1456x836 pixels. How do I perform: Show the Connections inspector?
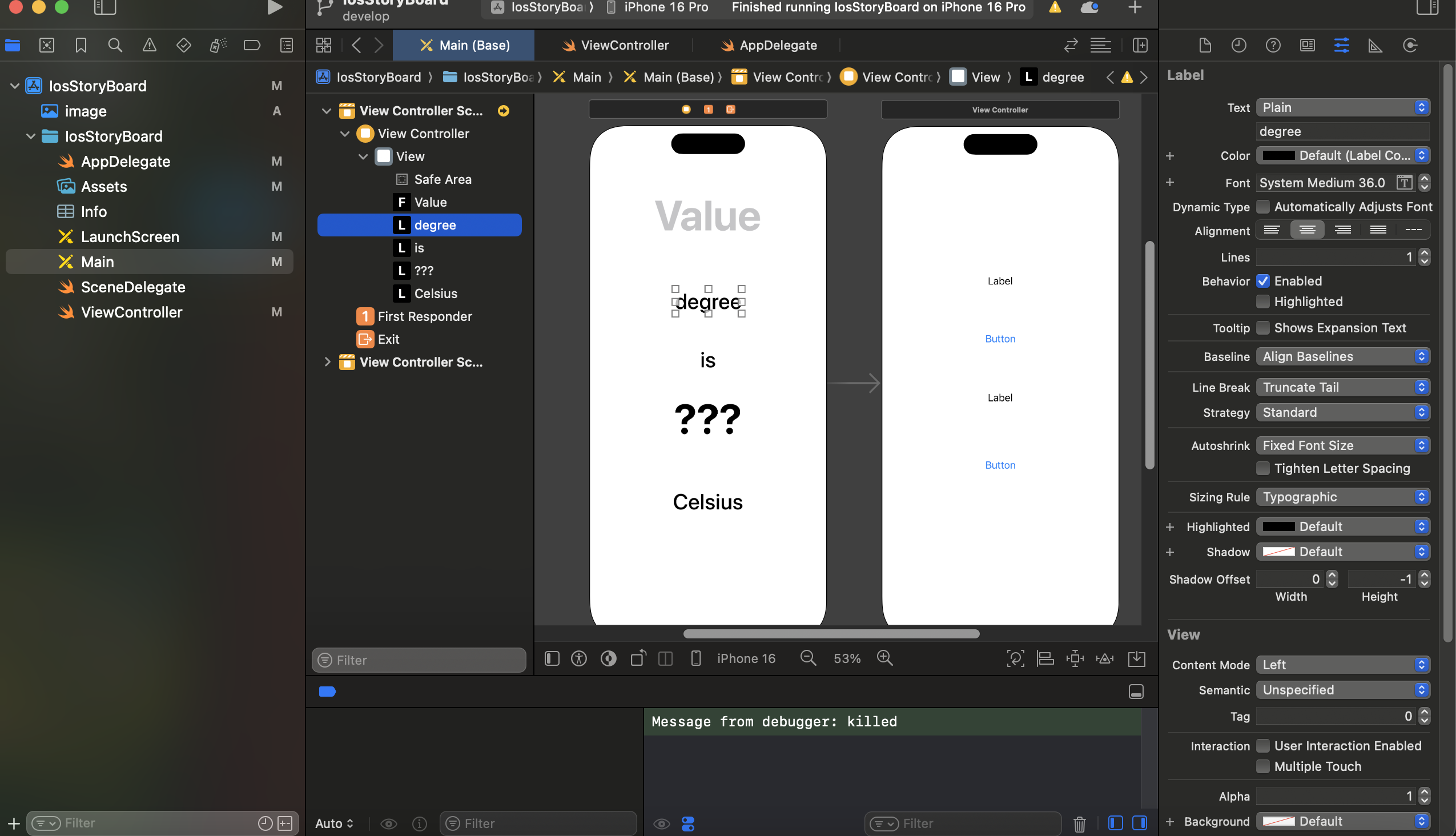(1410, 45)
